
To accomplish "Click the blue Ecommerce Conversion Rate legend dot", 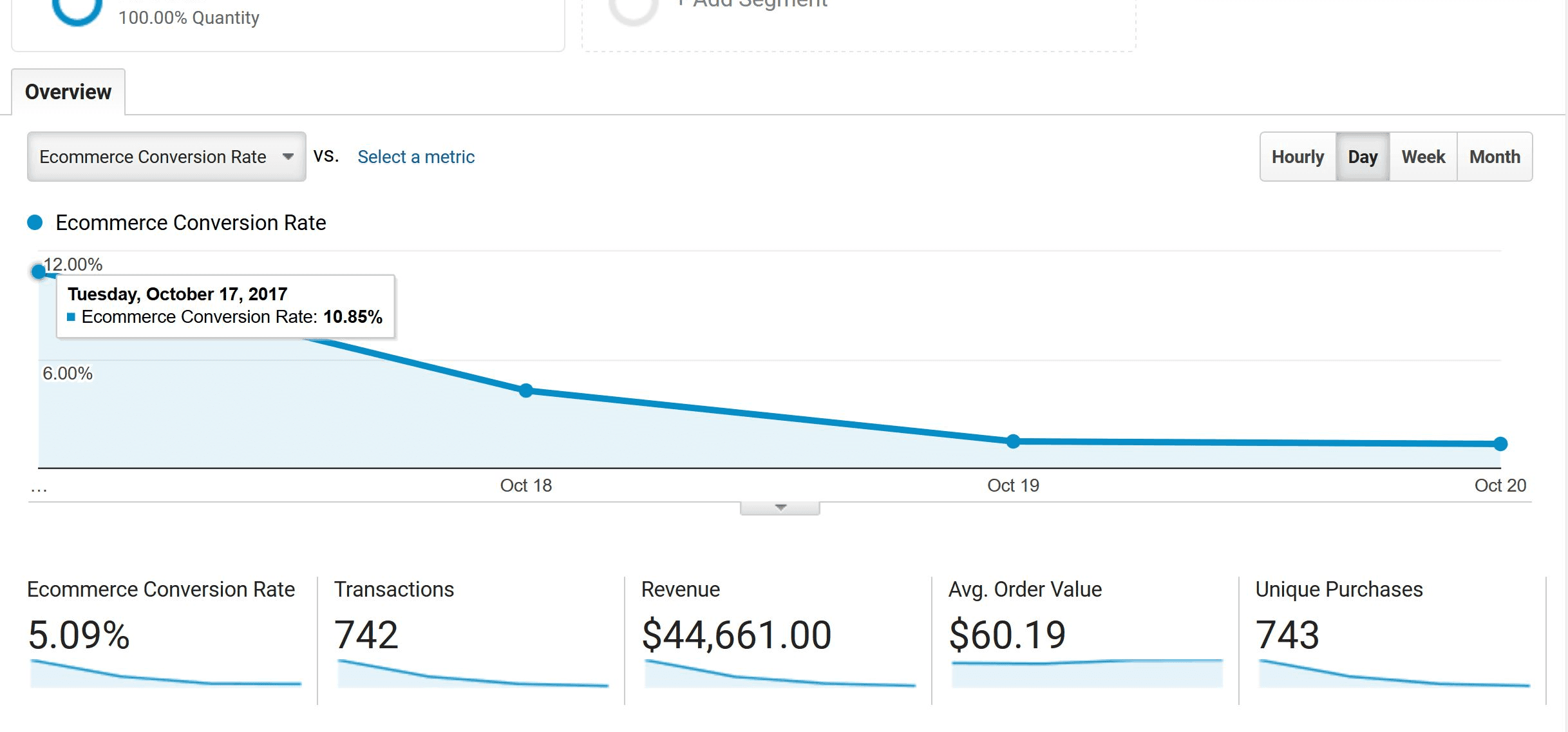I will point(35,223).
